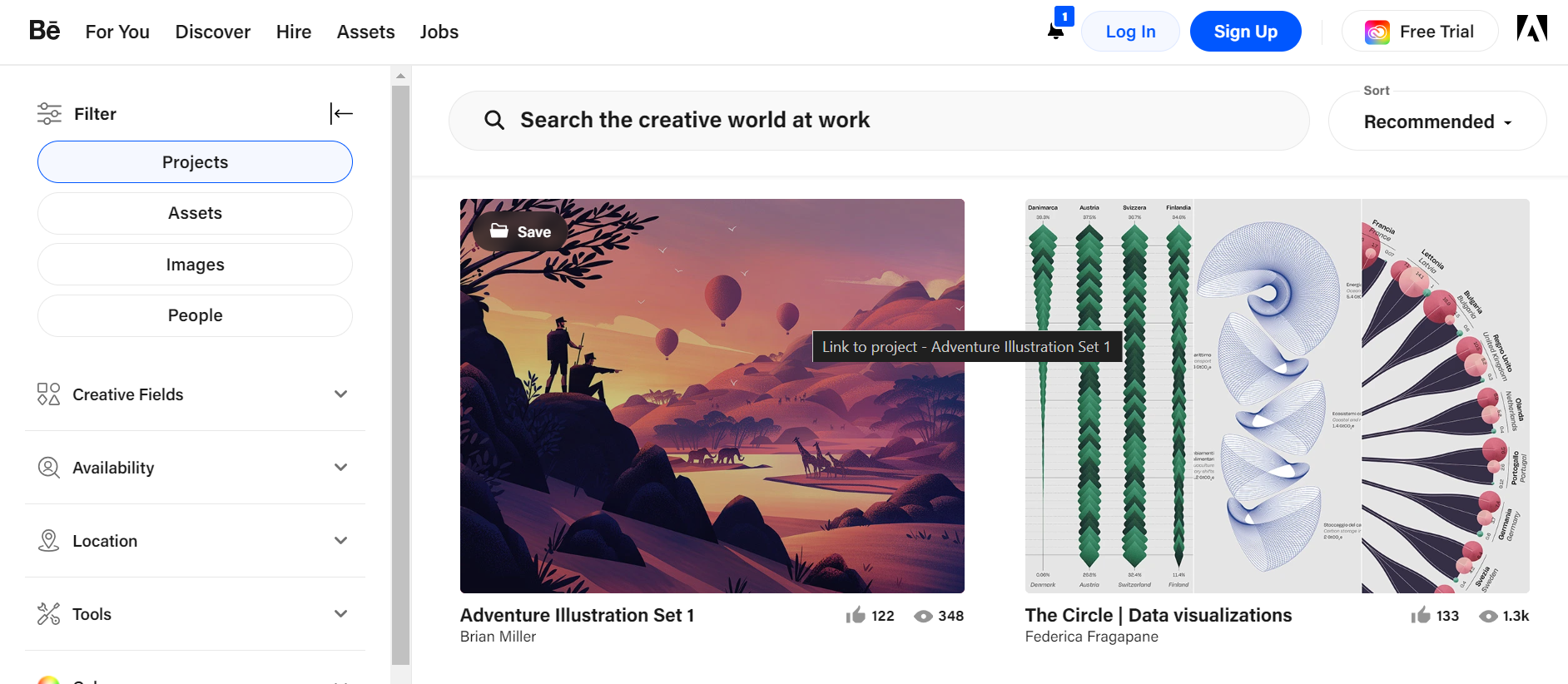1568x684 pixels.
Task: Click Save folder icon on Adventure Illustration
Action: [499, 231]
